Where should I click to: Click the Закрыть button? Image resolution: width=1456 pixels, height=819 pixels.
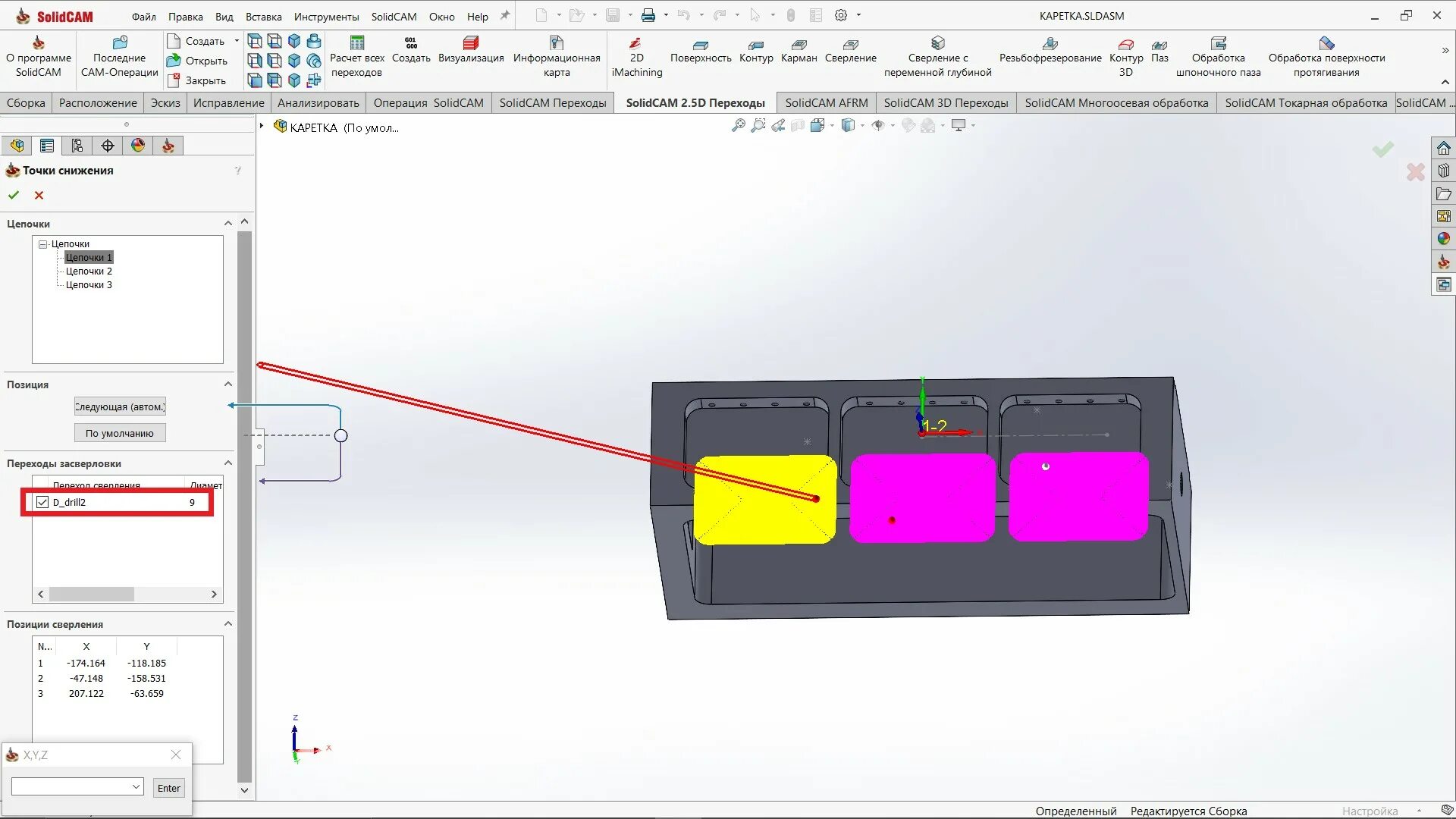(196, 80)
